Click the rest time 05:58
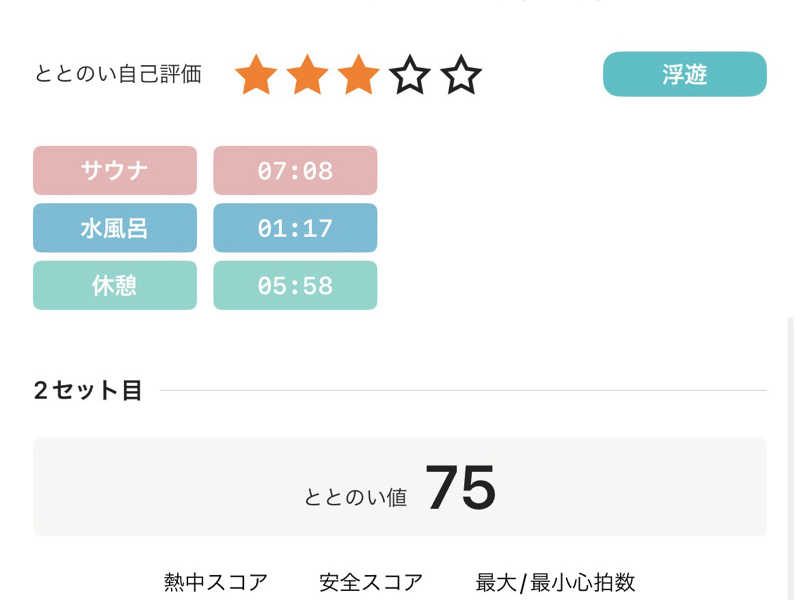The width and height of the screenshot is (800, 600). [x=295, y=285]
